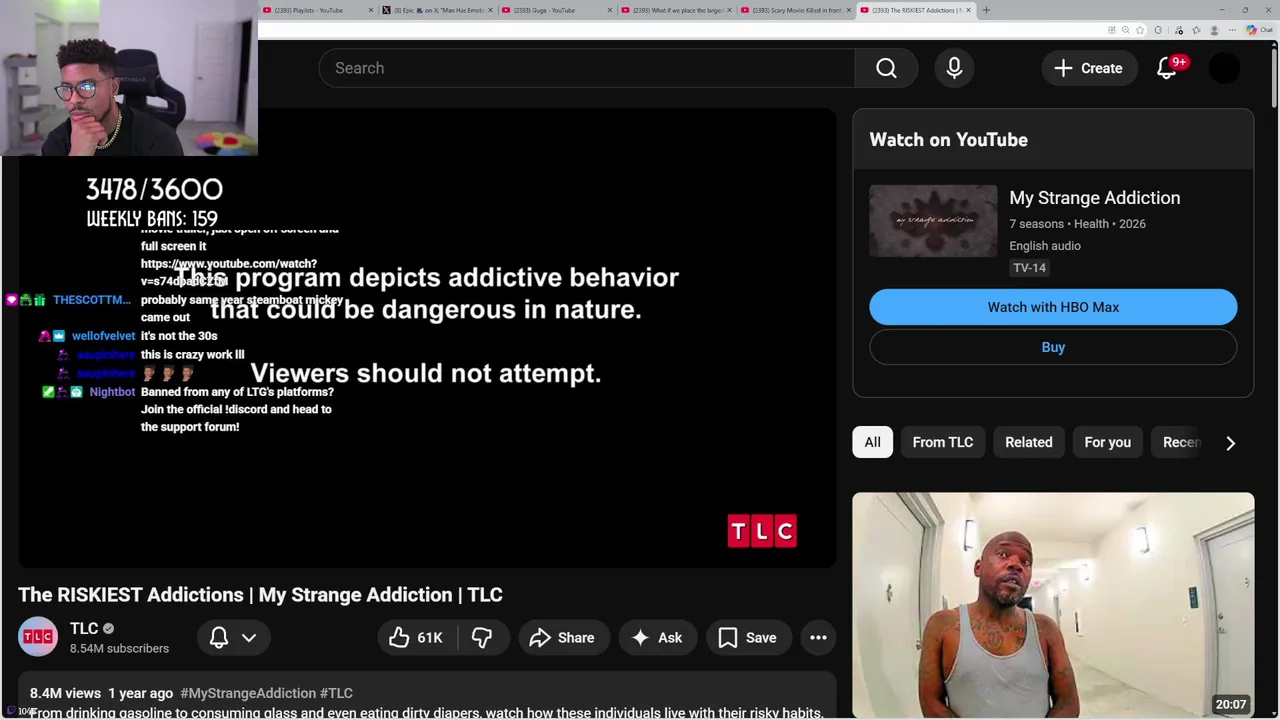Viewport: 1280px width, 720px height.
Task: Click the '8.4M views 1 year ago' text
Action: pyautogui.click(x=101, y=693)
